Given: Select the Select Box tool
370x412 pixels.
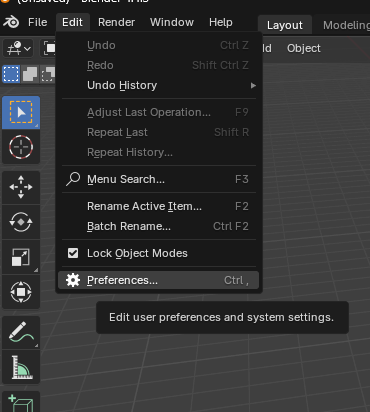Looking at the screenshot, I should click(21, 112).
